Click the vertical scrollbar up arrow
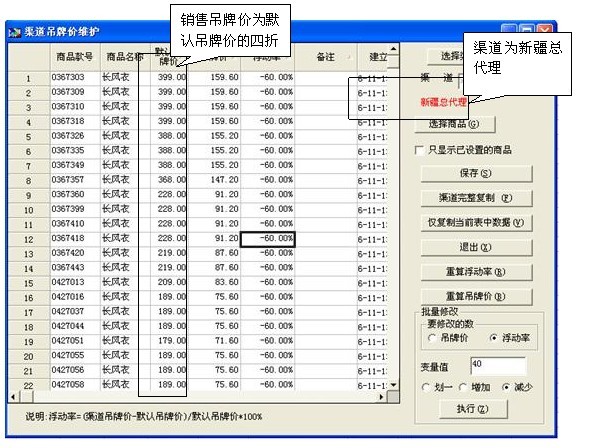 coord(393,49)
